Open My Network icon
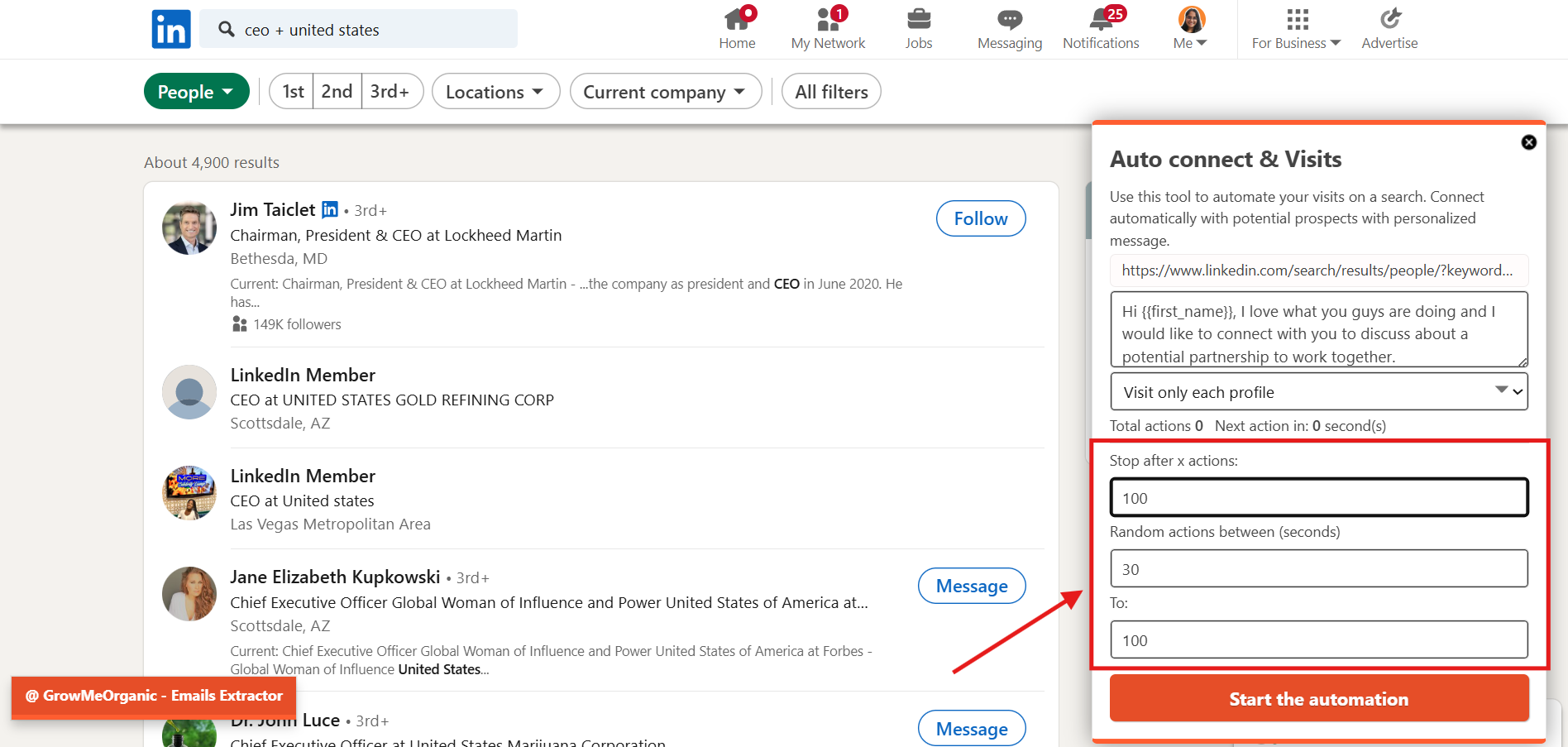Screen dimensions: 1568x747 point(829,18)
